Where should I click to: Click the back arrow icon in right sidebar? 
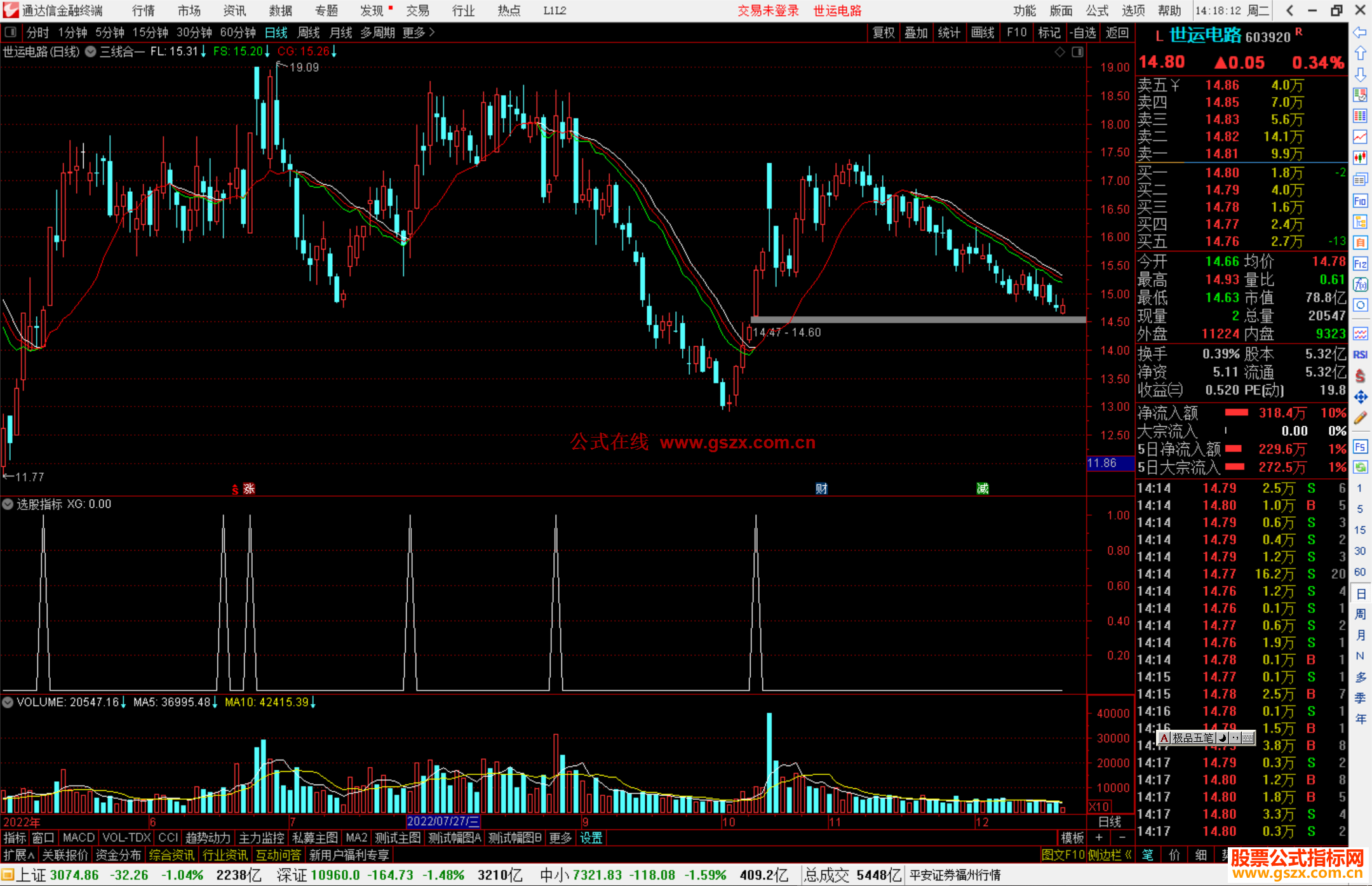pos(1360,32)
